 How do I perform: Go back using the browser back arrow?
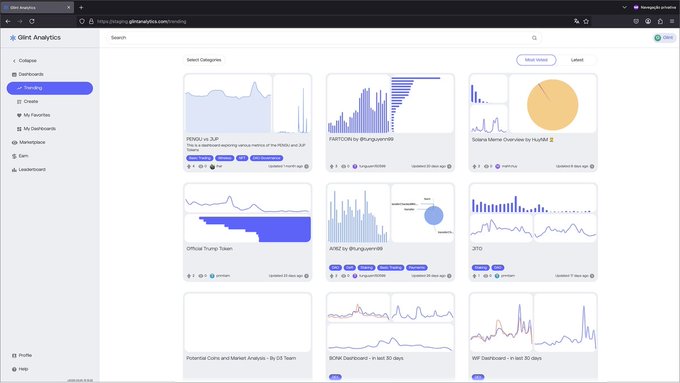pos(8,21)
